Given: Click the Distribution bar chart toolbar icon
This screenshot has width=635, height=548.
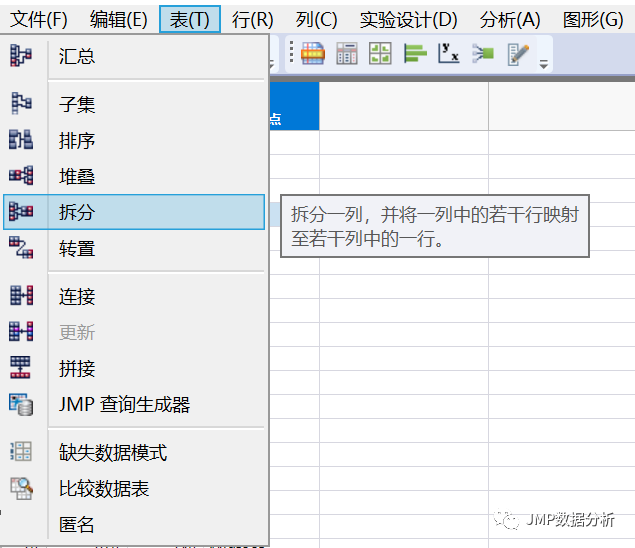Looking at the screenshot, I should tap(415, 55).
